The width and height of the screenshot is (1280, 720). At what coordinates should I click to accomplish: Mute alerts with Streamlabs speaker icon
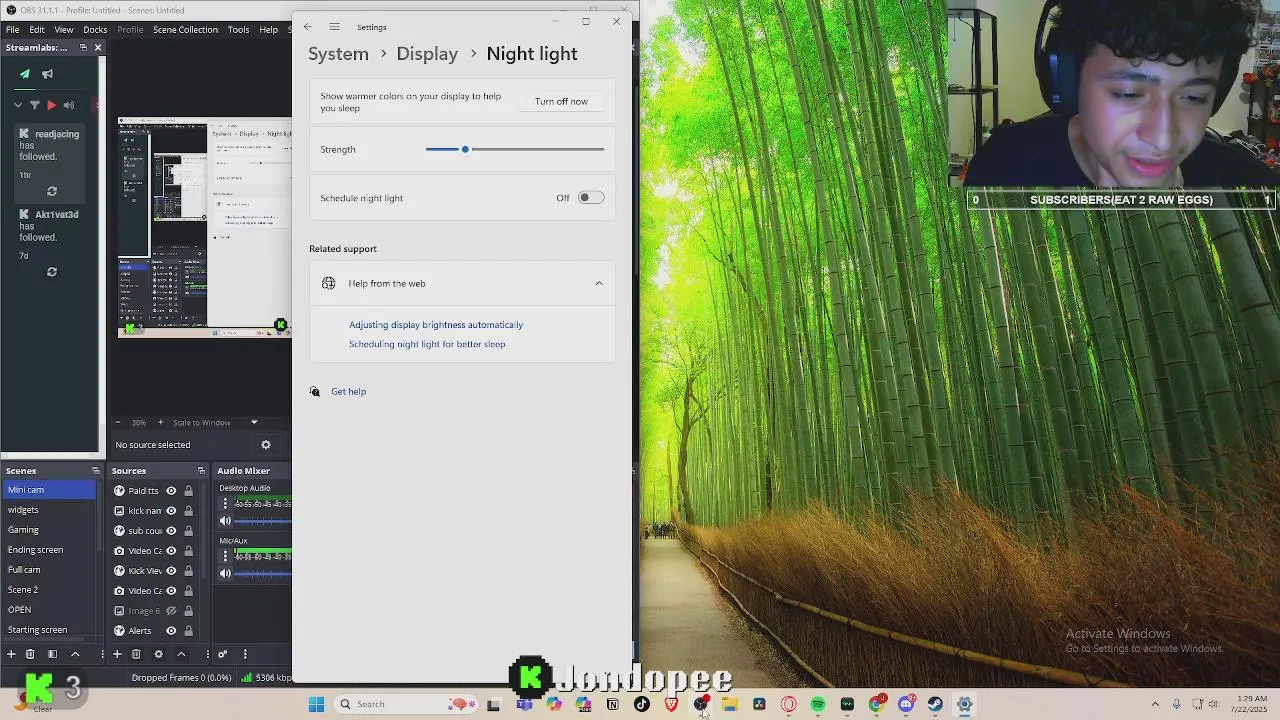point(69,105)
